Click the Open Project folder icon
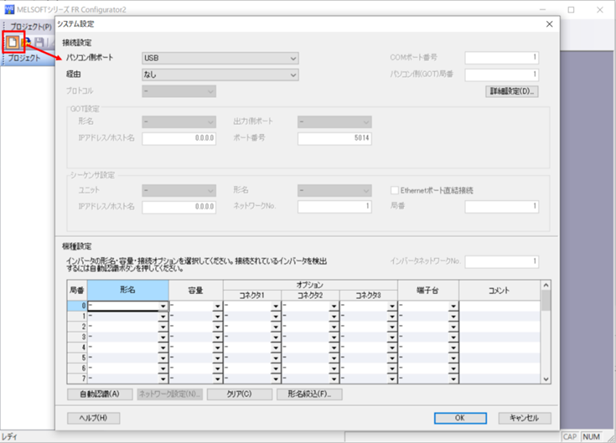Image resolution: width=616 pixels, height=443 pixels. click(x=27, y=42)
